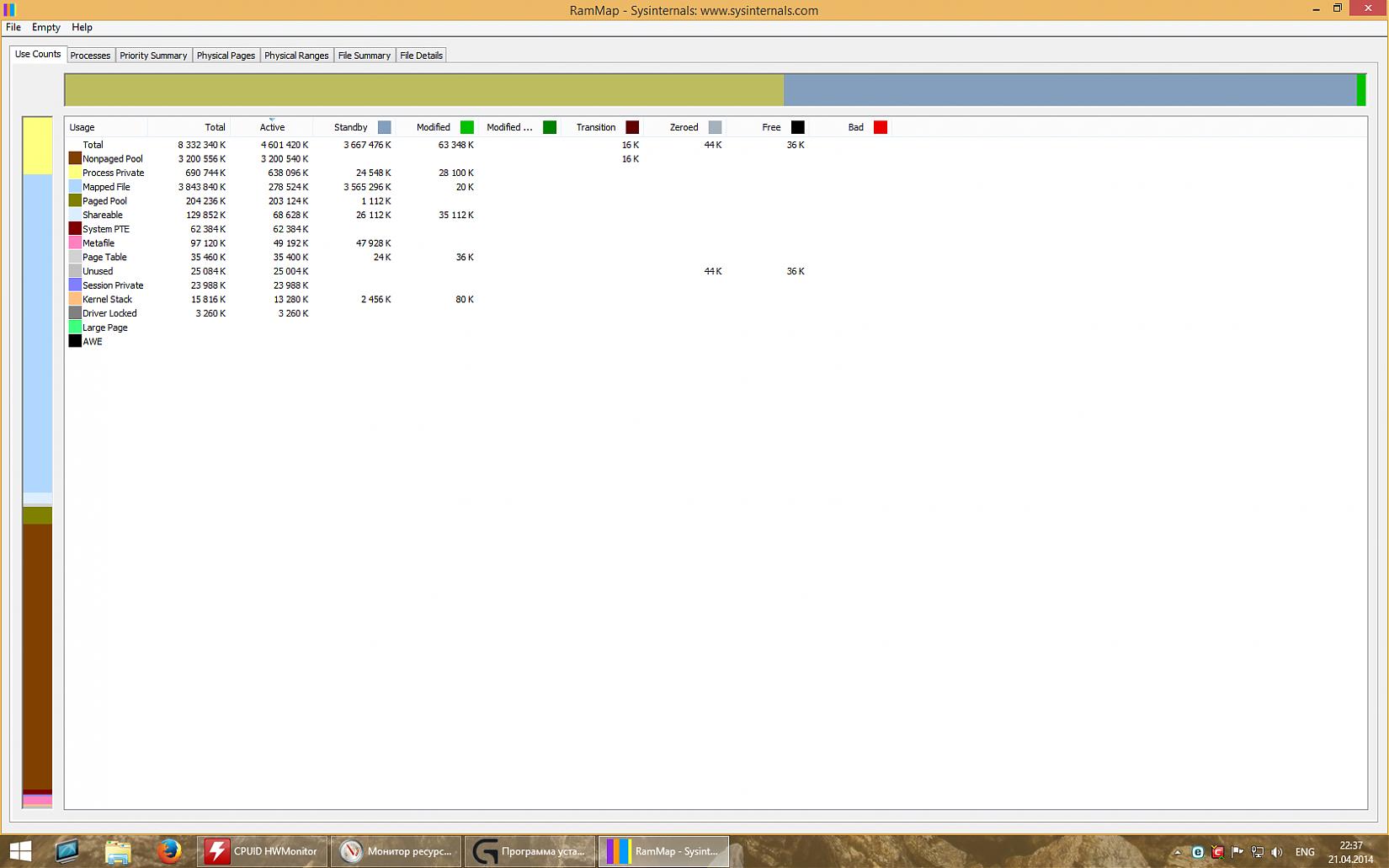Click the Bad red swatch in header
The image size is (1389, 868).
point(881,127)
